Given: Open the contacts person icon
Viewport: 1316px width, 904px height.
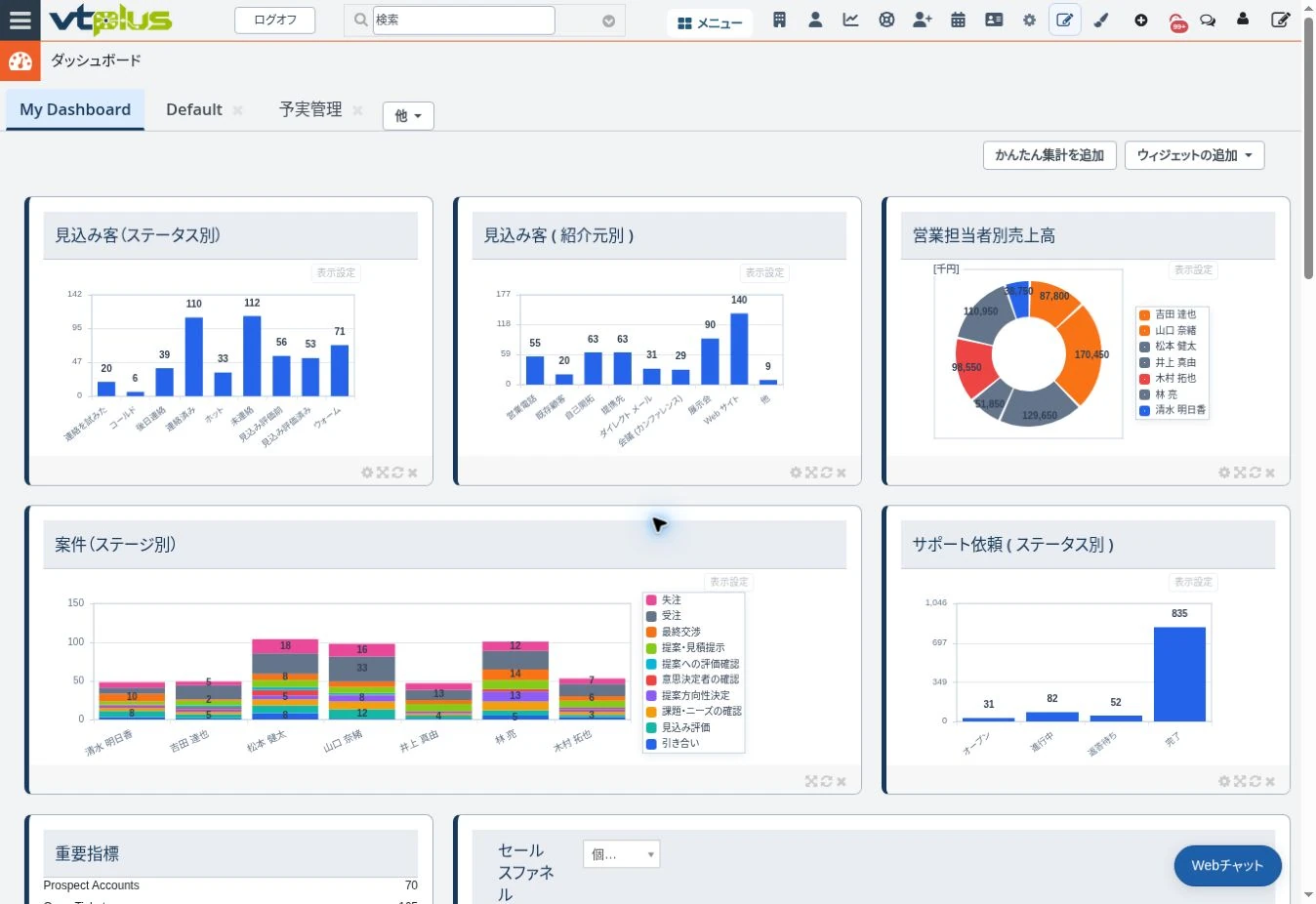Looking at the screenshot, I should tap(815, 21).
